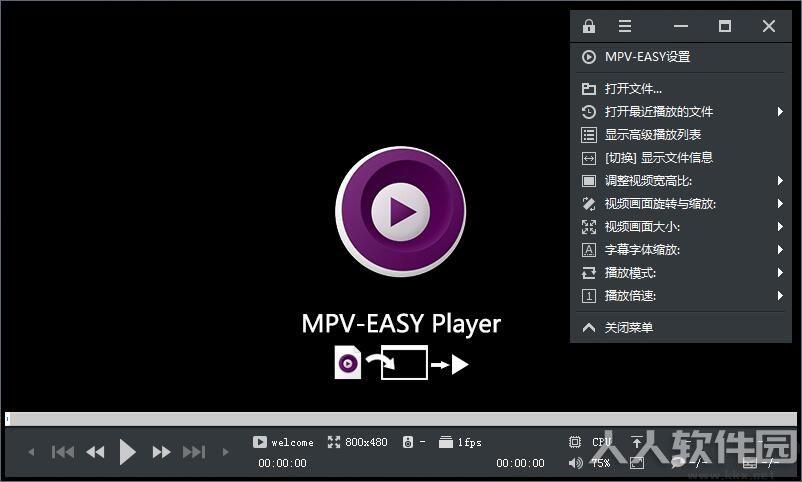The width and height of the screenshot is (802, 482).
Task: Expand the 调整视频宽高比 submenu arrow
Action: (780, 181)
